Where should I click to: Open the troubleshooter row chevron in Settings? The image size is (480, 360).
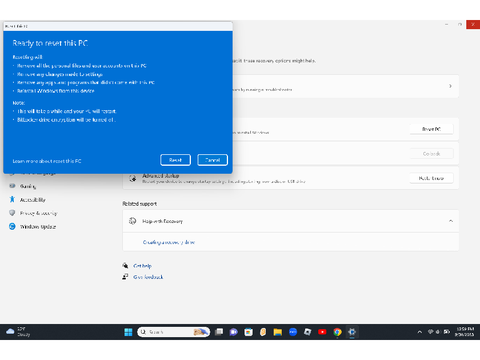tap(450, 86)
